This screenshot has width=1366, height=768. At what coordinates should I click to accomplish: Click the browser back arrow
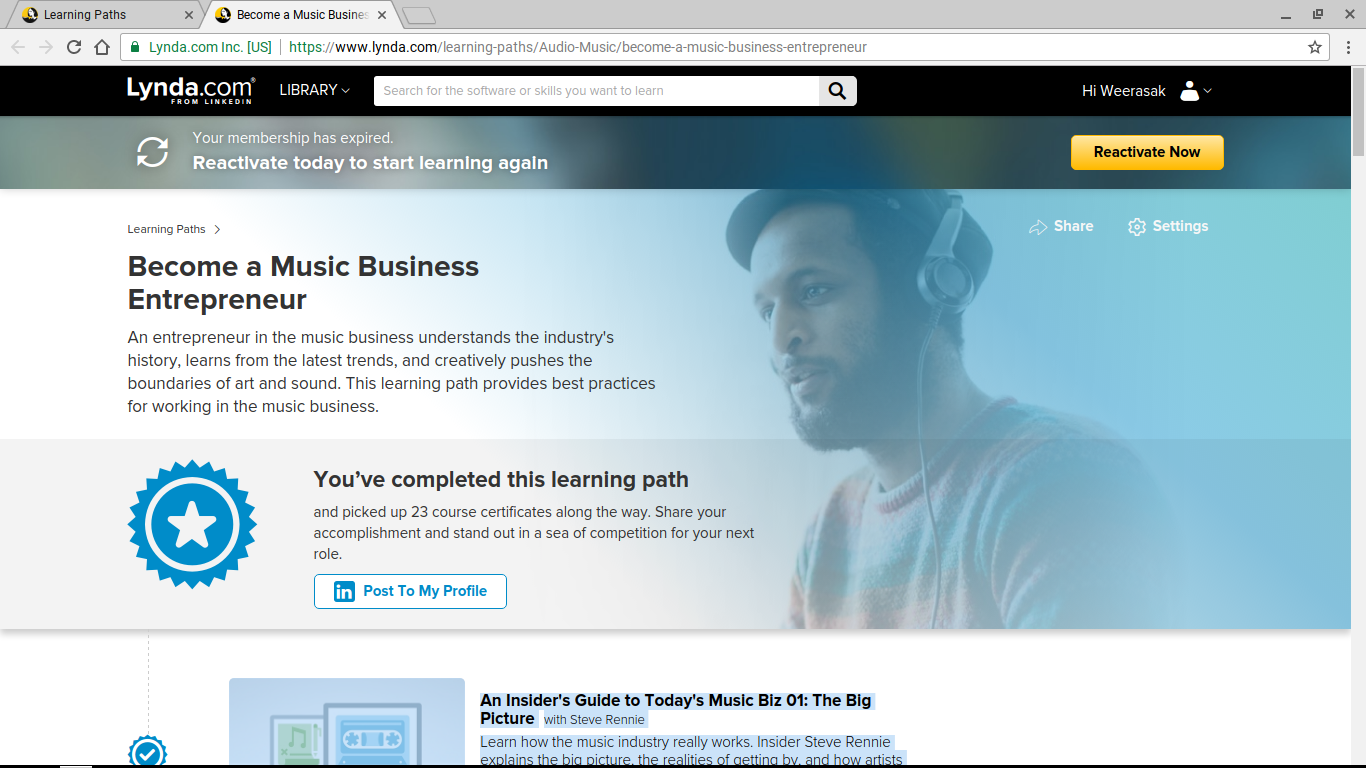18,47
